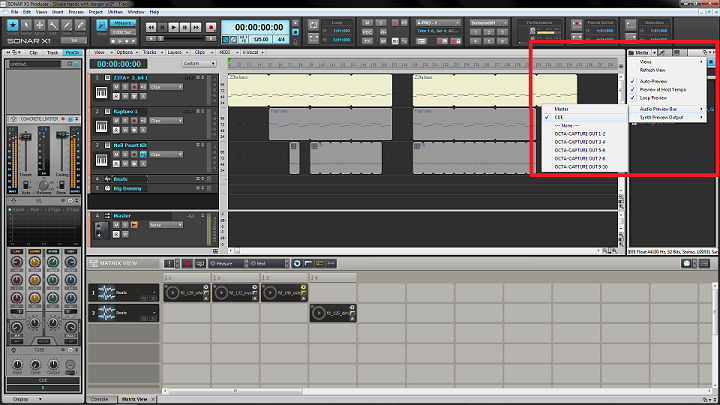Open the Layers dropdown menu
The height and width of the screenshot is (405, 720).
click(176, 52)
